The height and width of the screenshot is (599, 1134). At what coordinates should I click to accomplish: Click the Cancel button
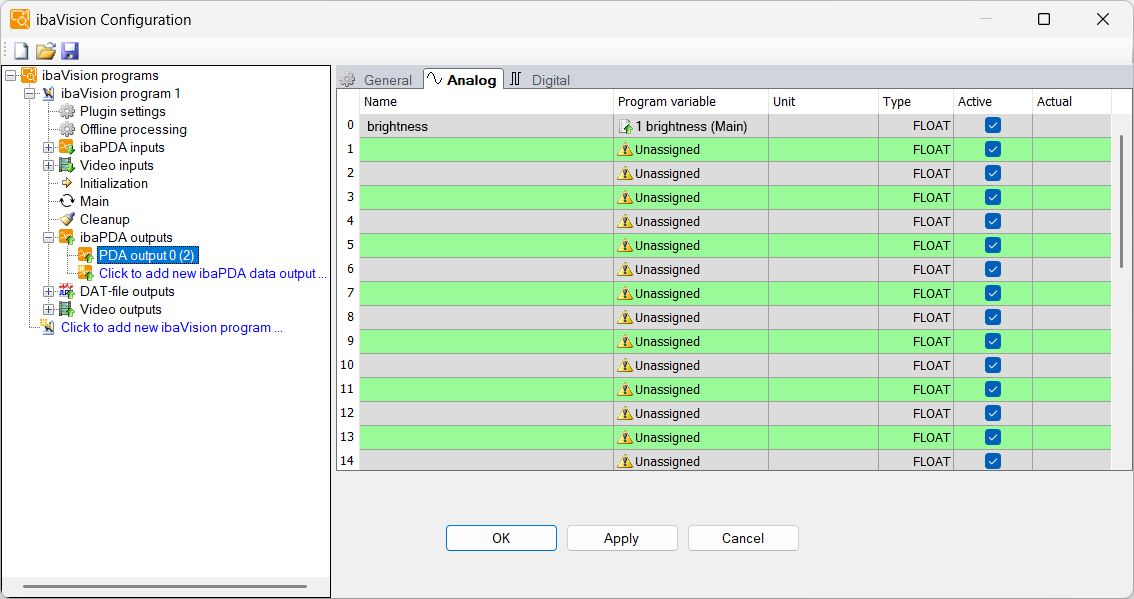pyautogui.click(x=743, y=538)
